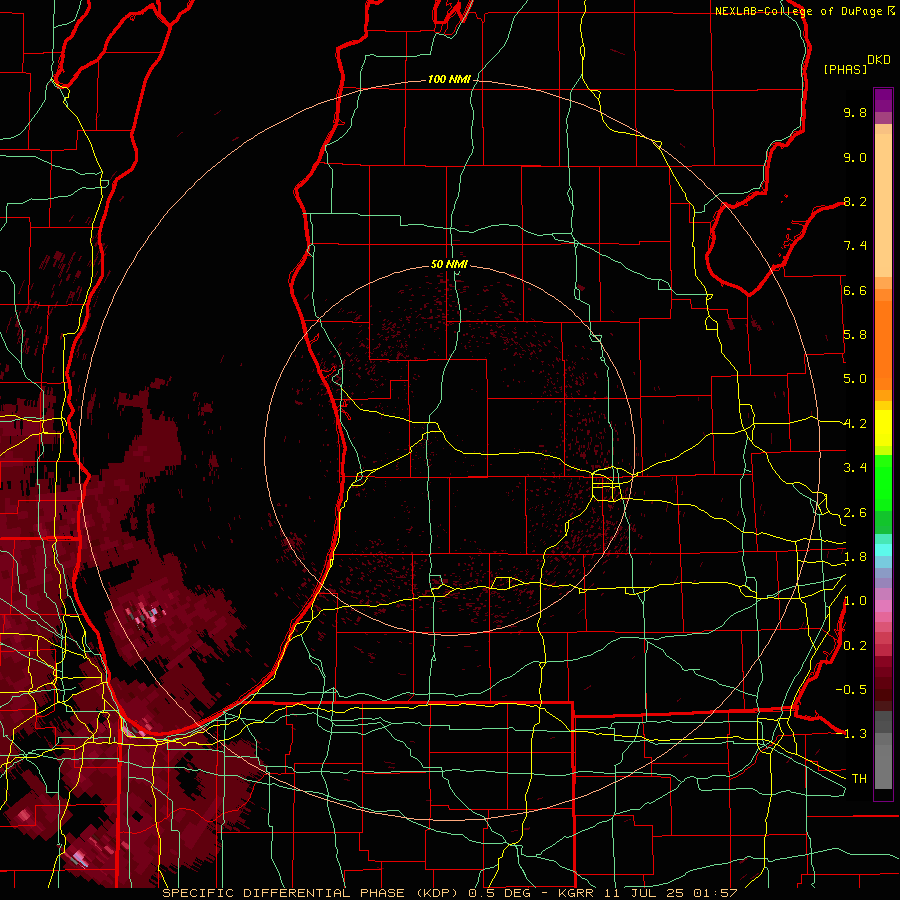The height and width of the screenshot is (900, 900).
Task: Click the 2.6 value on the color scale
Action: coord(855,513)
